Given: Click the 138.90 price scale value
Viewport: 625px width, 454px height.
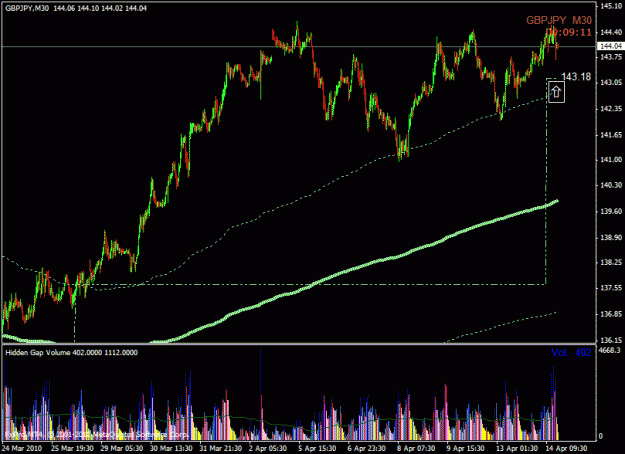Looking at the screenshot, I should [611, 238].
